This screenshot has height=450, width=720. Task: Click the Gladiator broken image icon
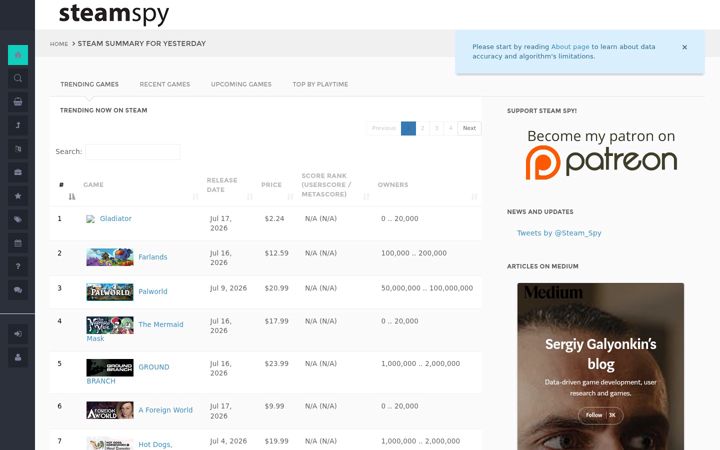[x=90, y=219]
